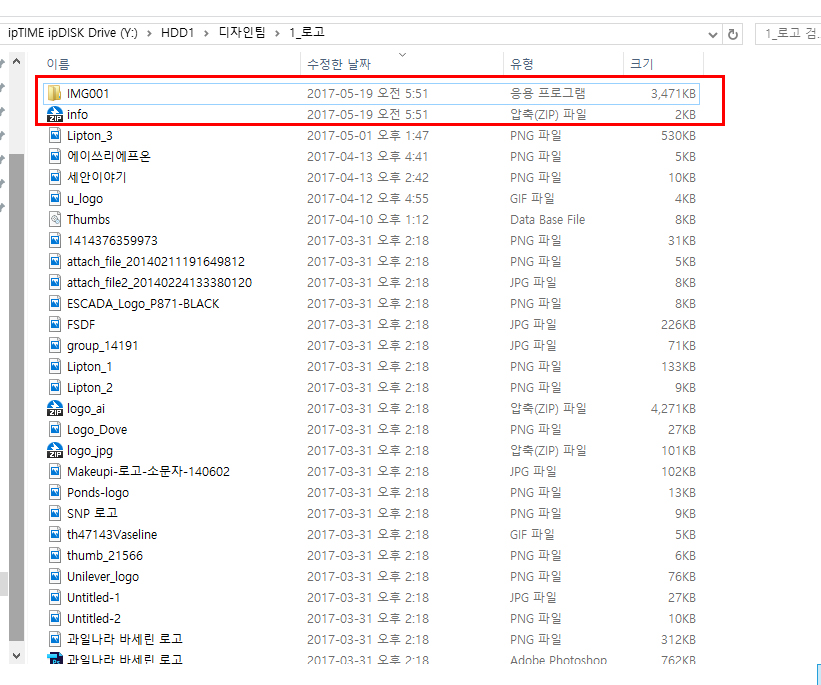Click the Thumbs database file icon
This screenshot has width=821, height=685.
pos(54,219)
